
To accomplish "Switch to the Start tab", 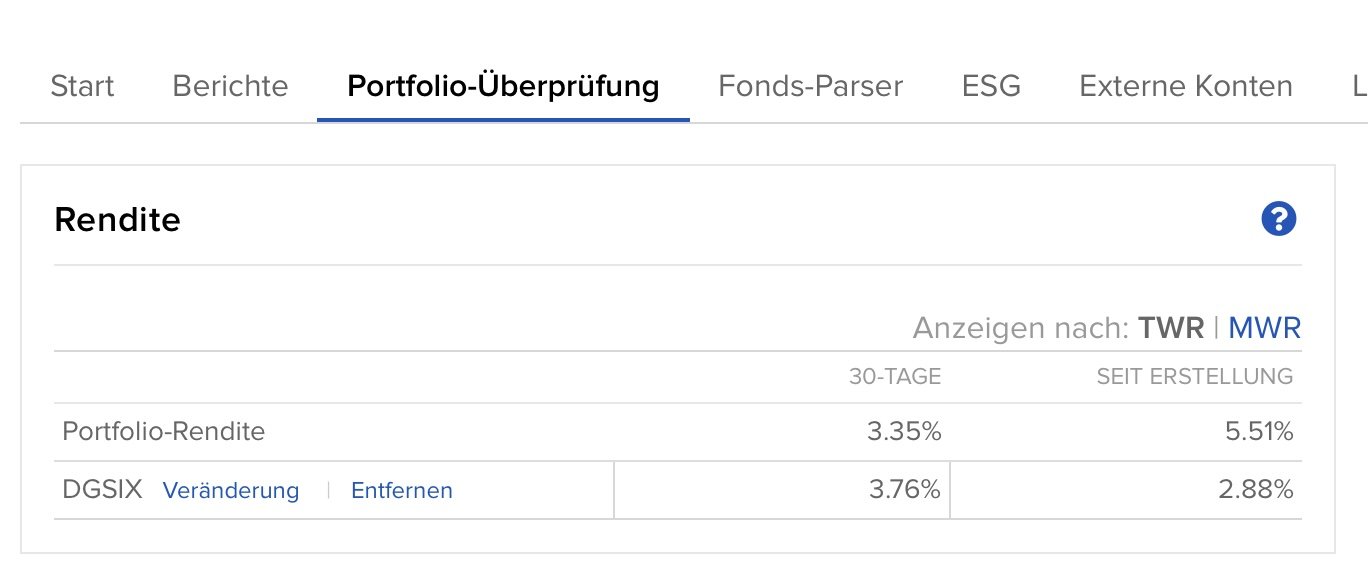I will coord(82,86).
